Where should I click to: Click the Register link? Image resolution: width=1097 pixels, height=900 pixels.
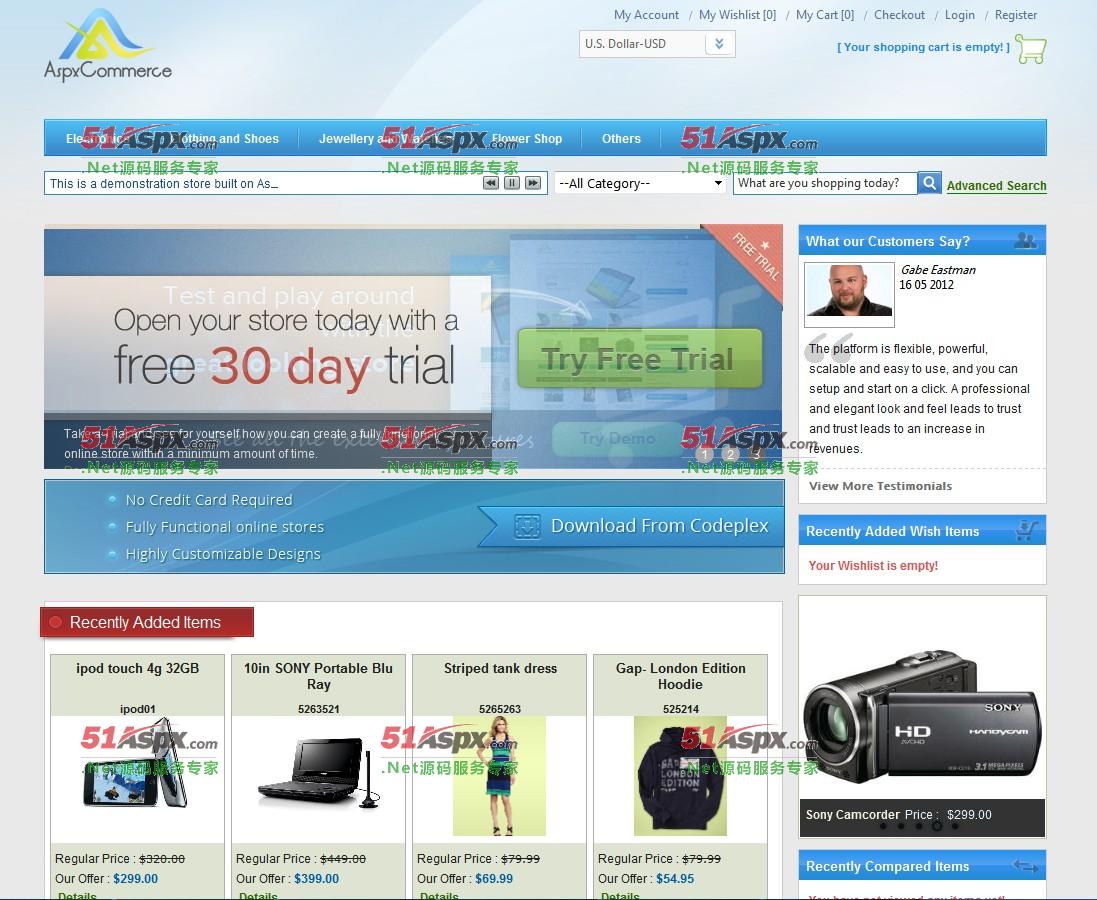click(x=1016, y=15)
